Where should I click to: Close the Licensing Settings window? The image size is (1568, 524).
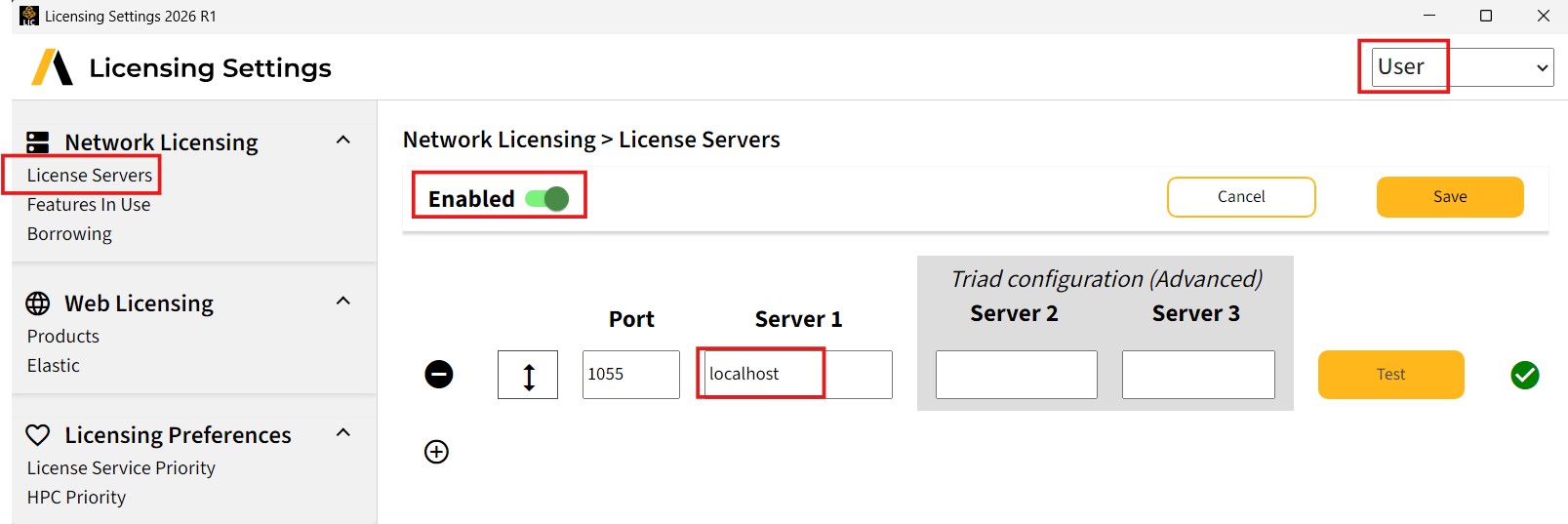pyautogui.click(x=1544, y=16)
